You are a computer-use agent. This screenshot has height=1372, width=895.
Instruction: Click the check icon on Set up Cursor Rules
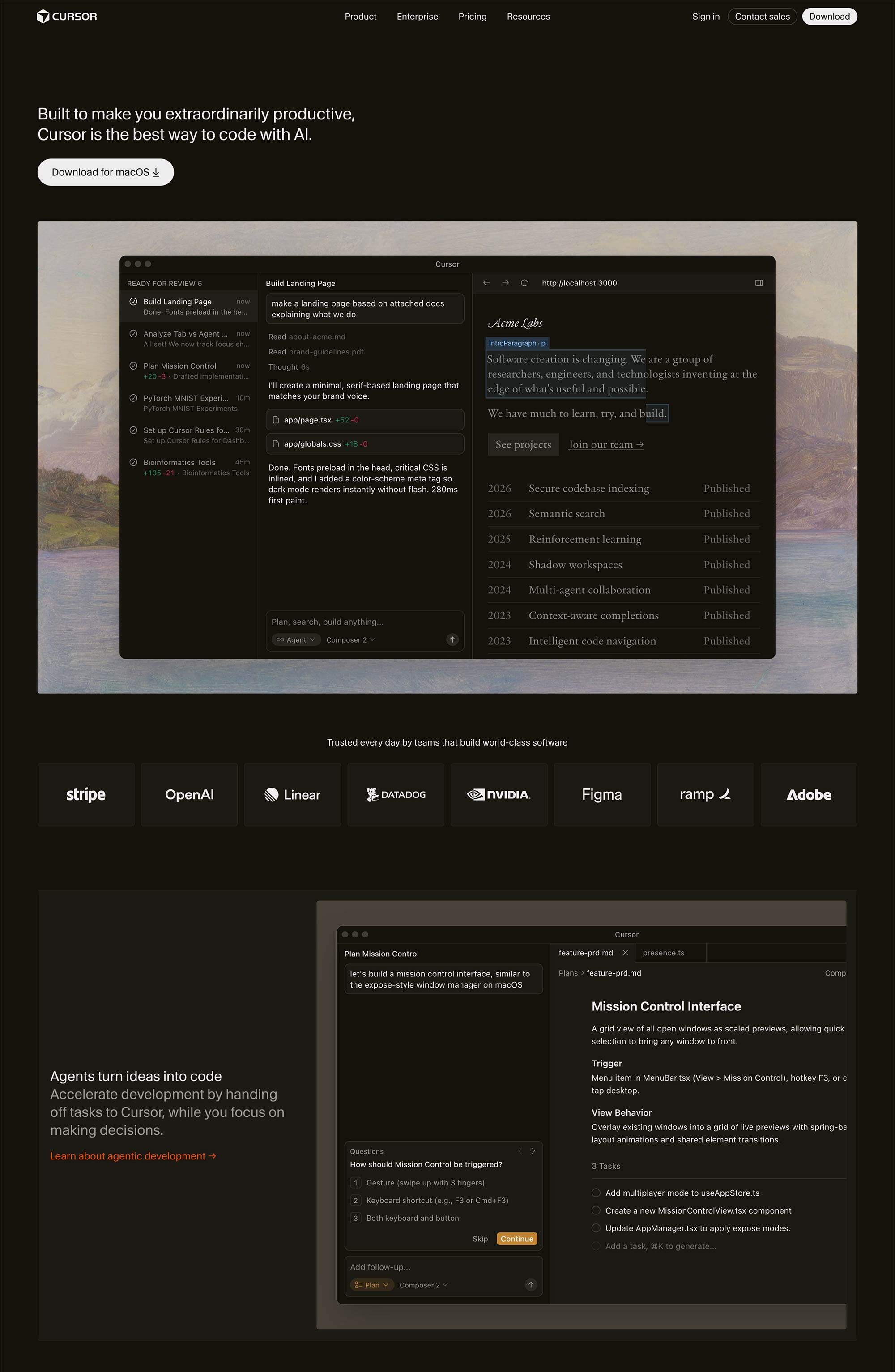click(133, 430)
